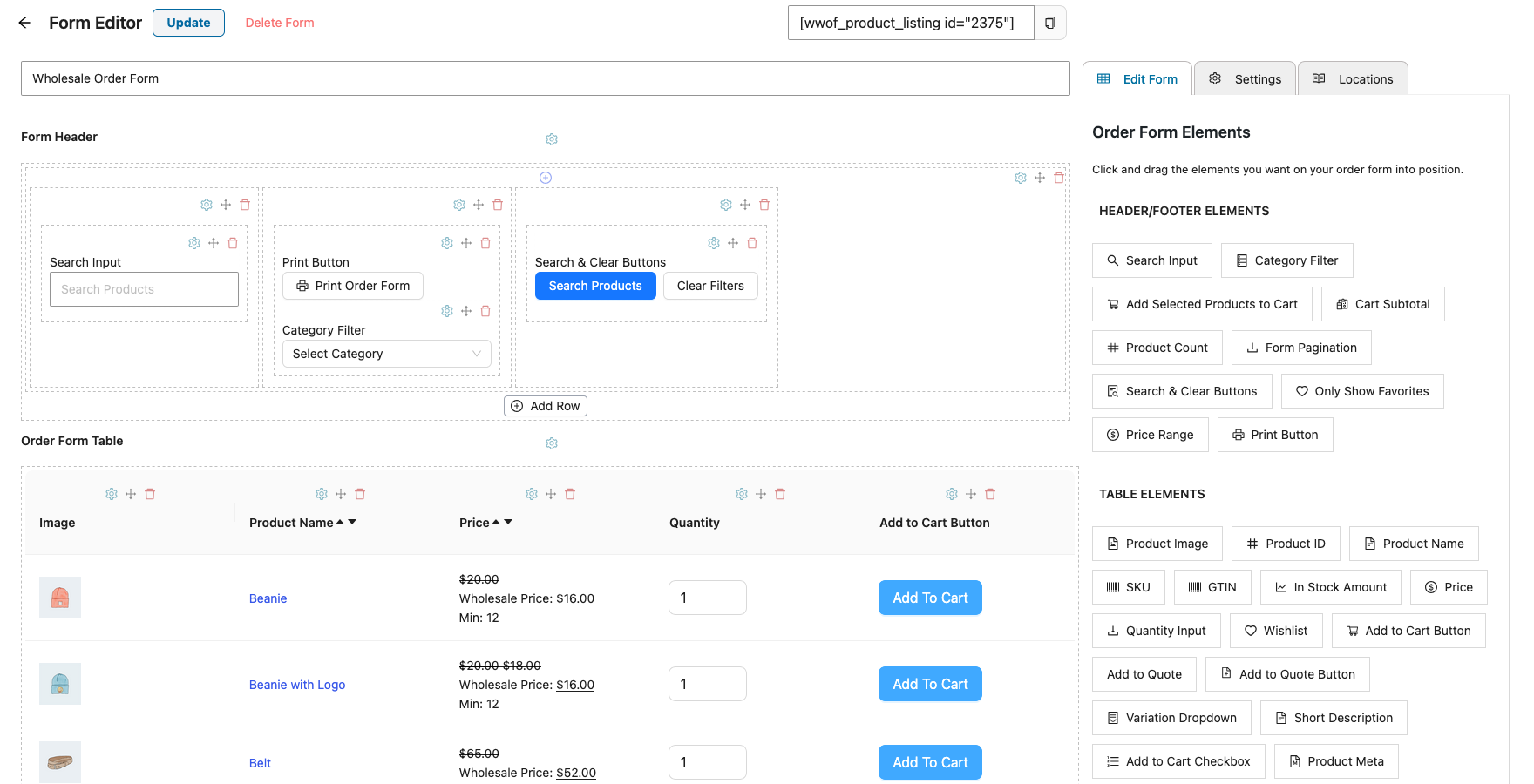This screenshot has height=784, width=1534.
Task: Click move handle of Price column
Action: point(551,494)
